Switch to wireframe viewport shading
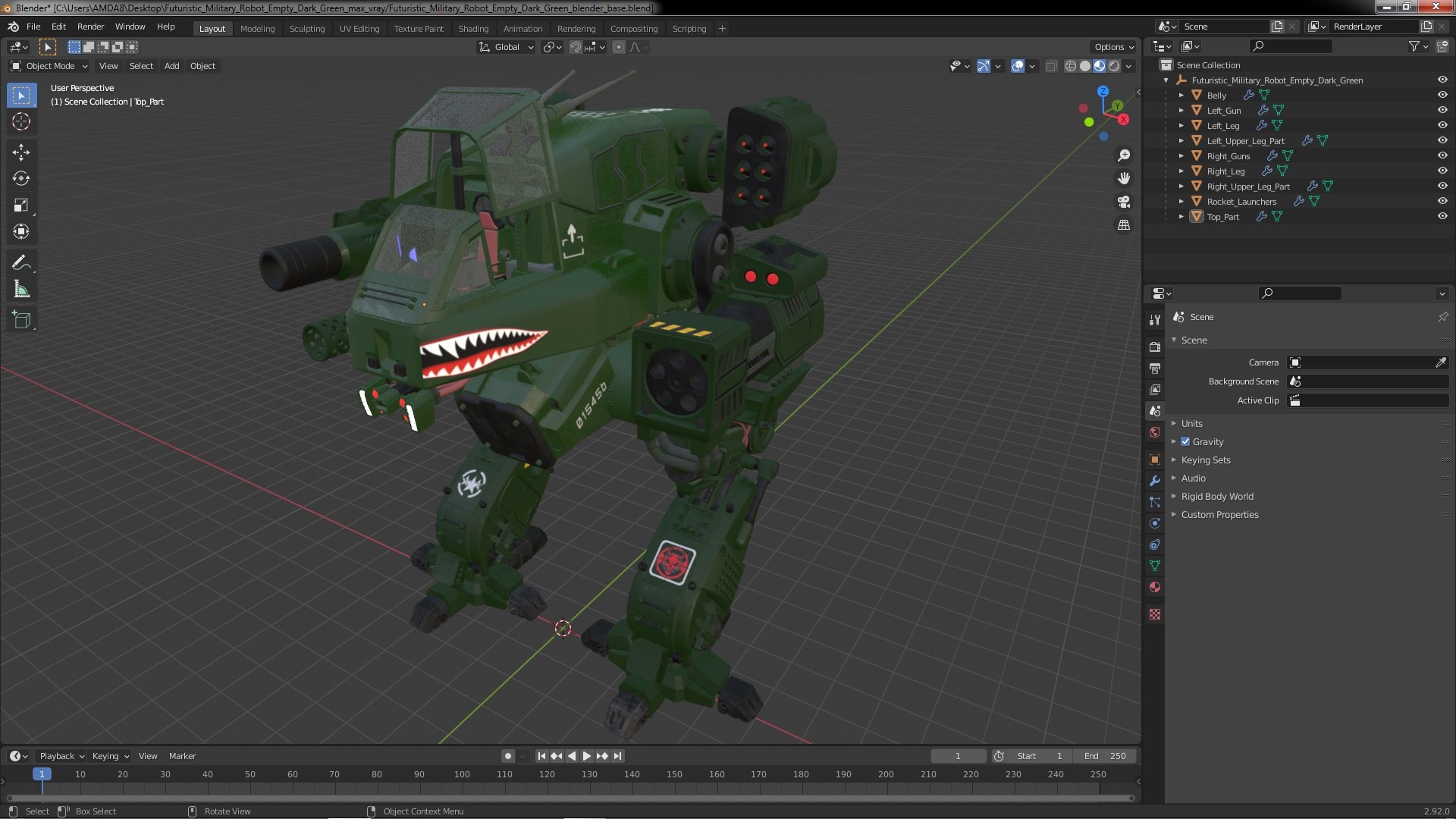 pos(1070,66)
